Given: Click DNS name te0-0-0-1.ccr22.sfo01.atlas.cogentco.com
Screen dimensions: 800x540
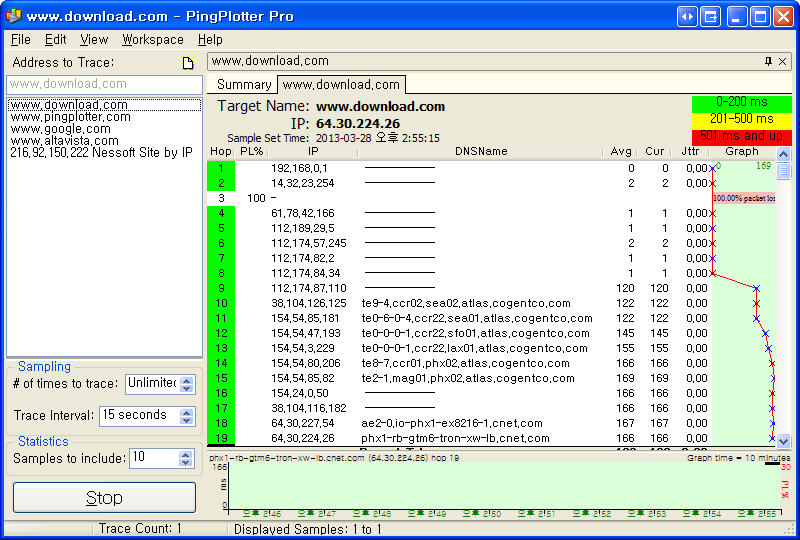Looking at the screenshot, I should coord(476,333).
